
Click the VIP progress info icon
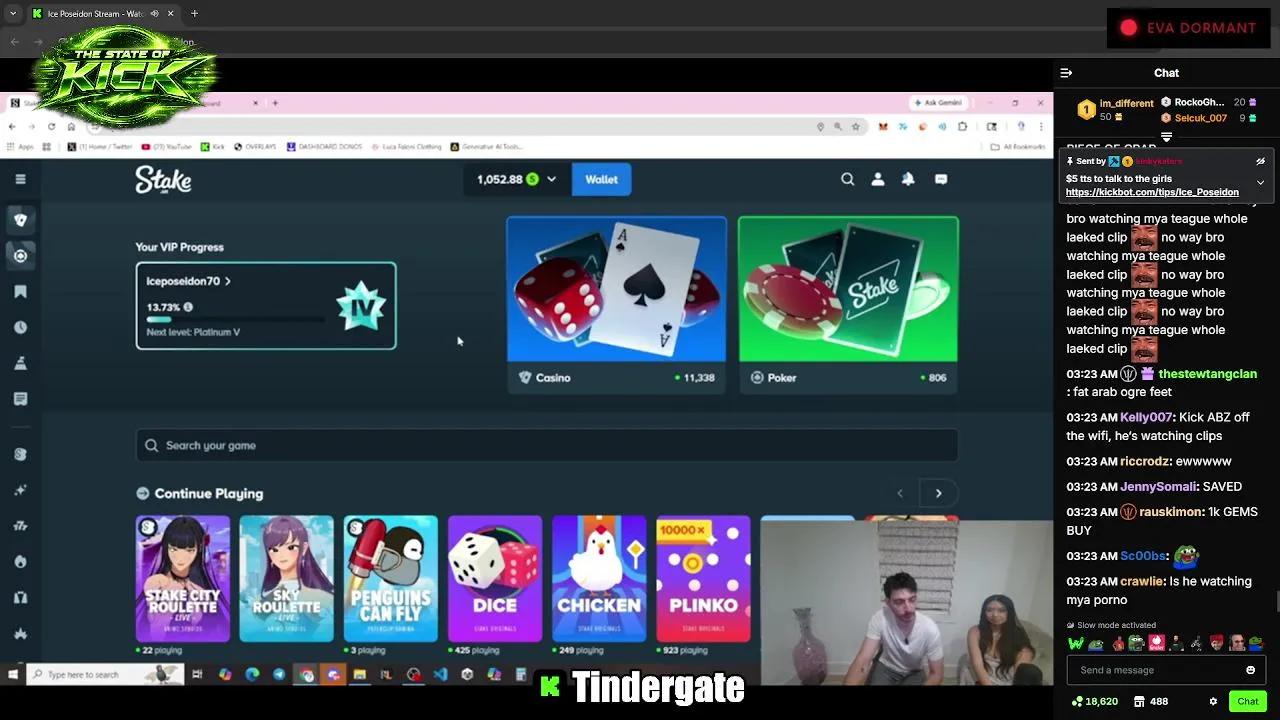[188, 307]
